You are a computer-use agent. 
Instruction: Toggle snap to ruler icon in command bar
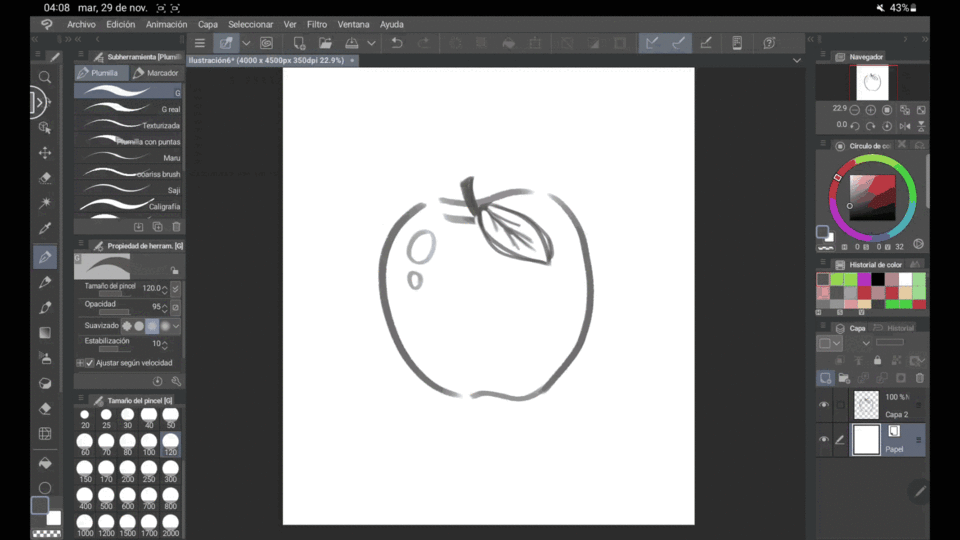tap(652, 43)
